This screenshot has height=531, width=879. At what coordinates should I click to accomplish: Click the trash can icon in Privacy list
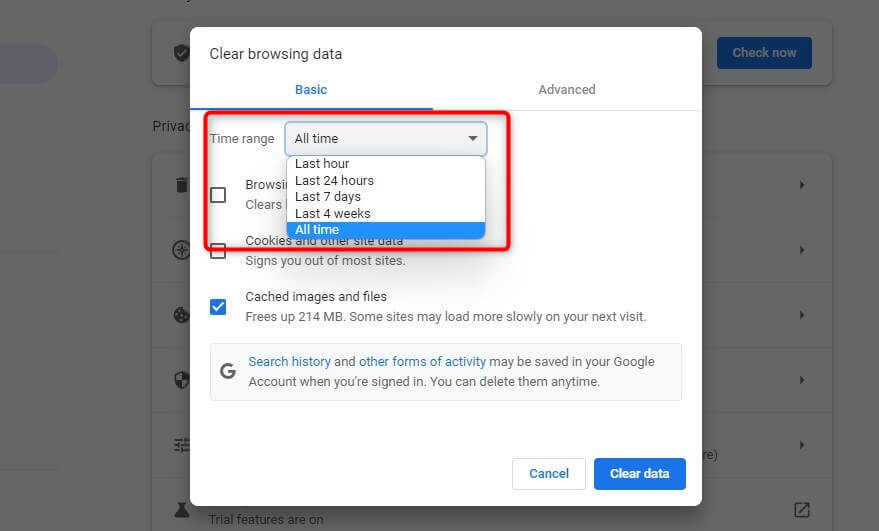[x=181, y=185]
